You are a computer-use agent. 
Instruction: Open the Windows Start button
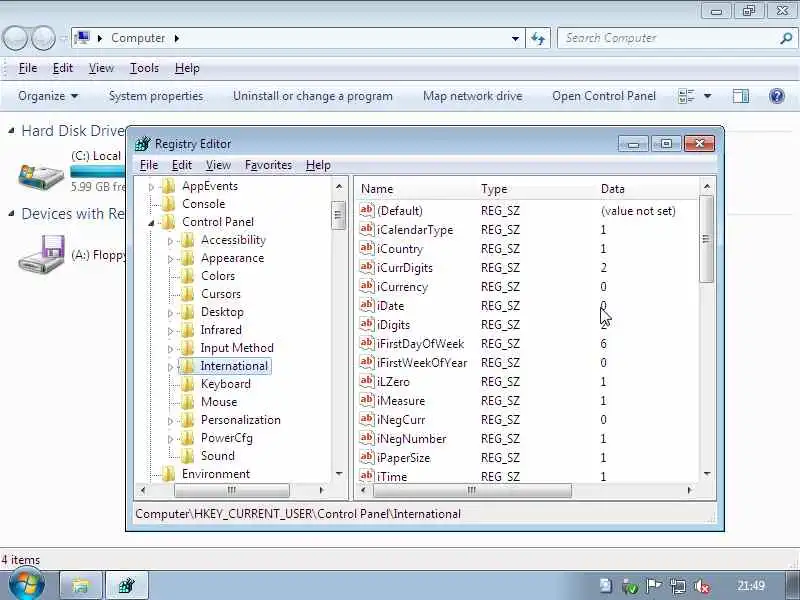point(26,585)
